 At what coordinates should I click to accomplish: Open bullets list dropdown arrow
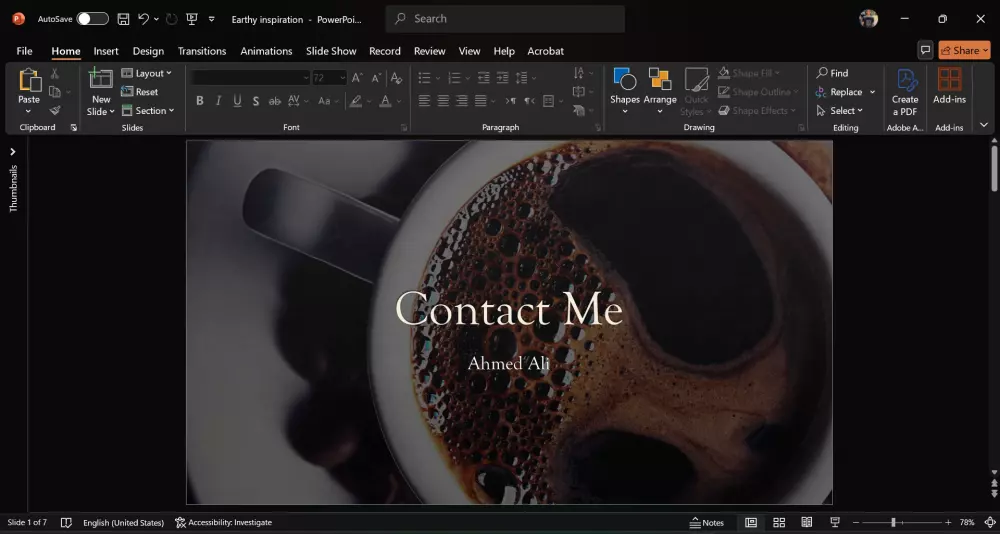coord(438,78)
